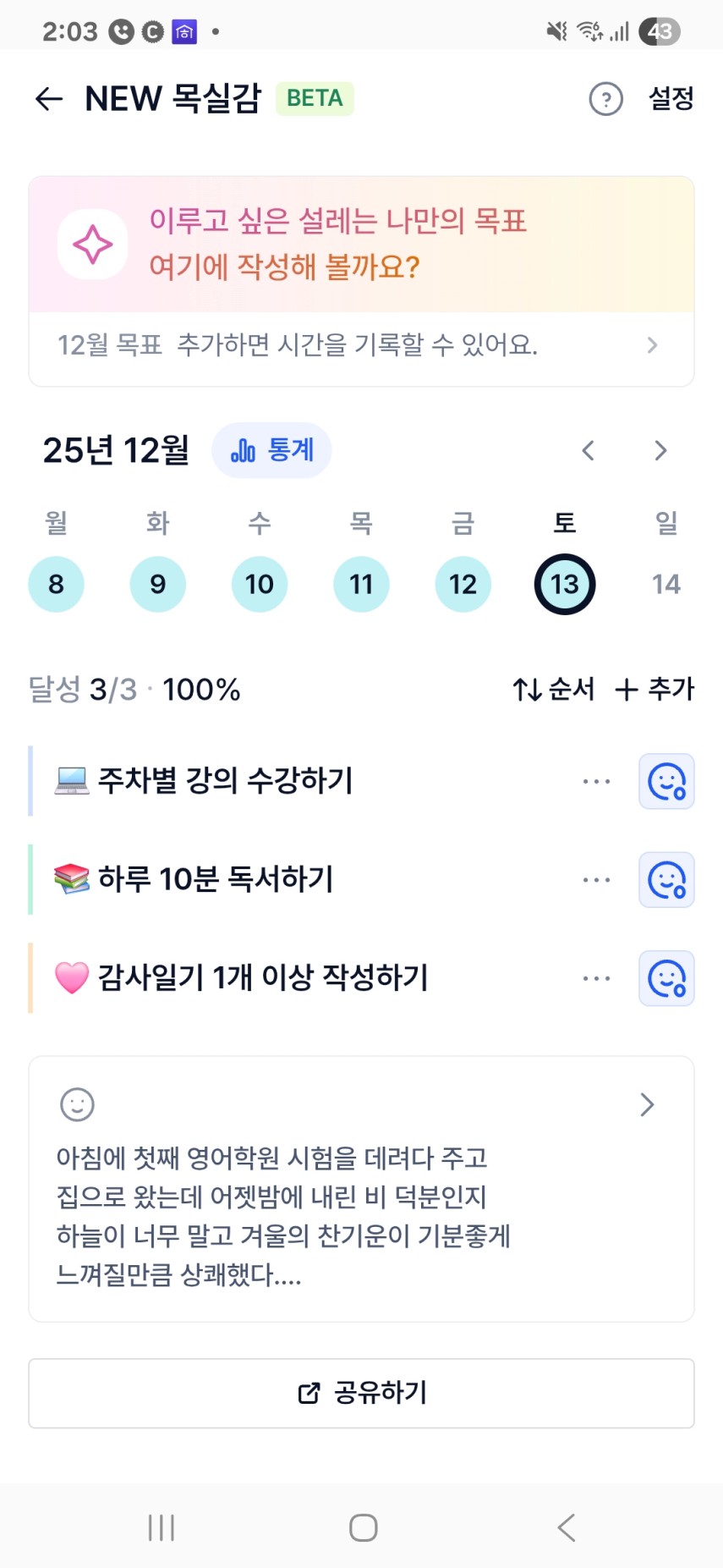Screen dimensions: 723x1568
Task: Tap 순서 to reorder goals
Action: point(554,690)
